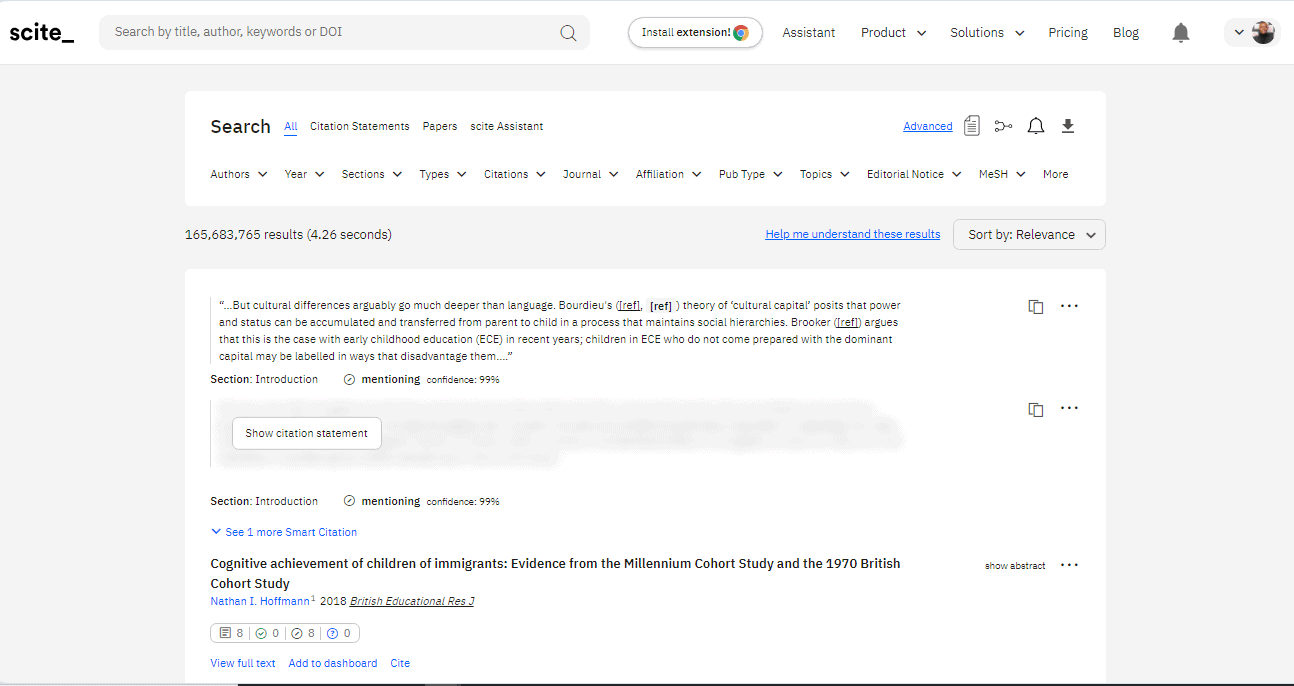Expand the Sort by: Relevance dropdown
1294x686 pixels.
tap(1028, 234)
